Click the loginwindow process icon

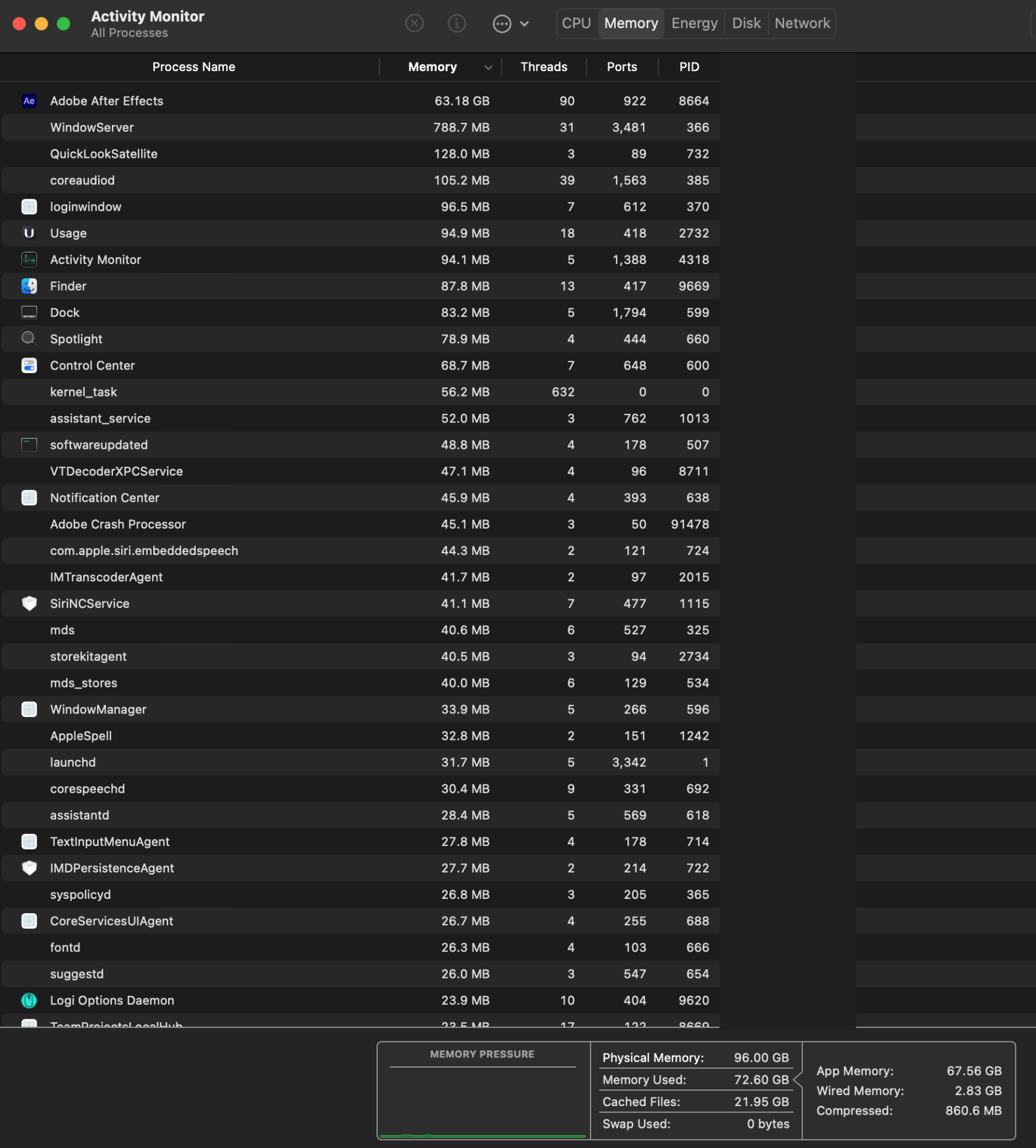click(x=29, y=207)
